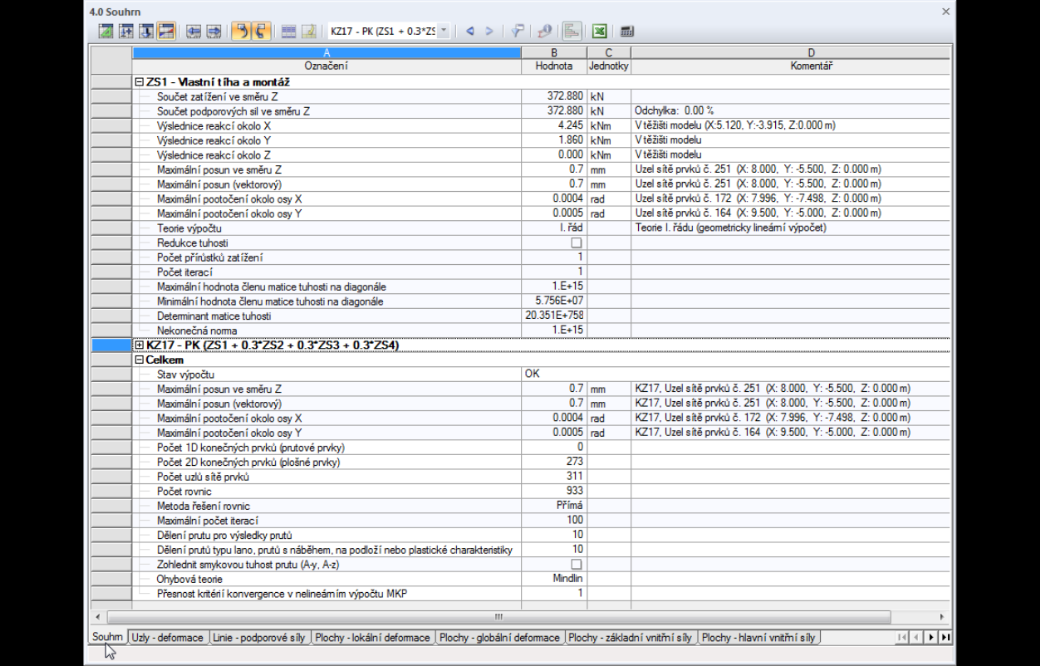This screenshot has height=666, width=1040.
Task: Collapse the ZS1 - Vlastní tíha a montáž group
Action: click(139, 82)
